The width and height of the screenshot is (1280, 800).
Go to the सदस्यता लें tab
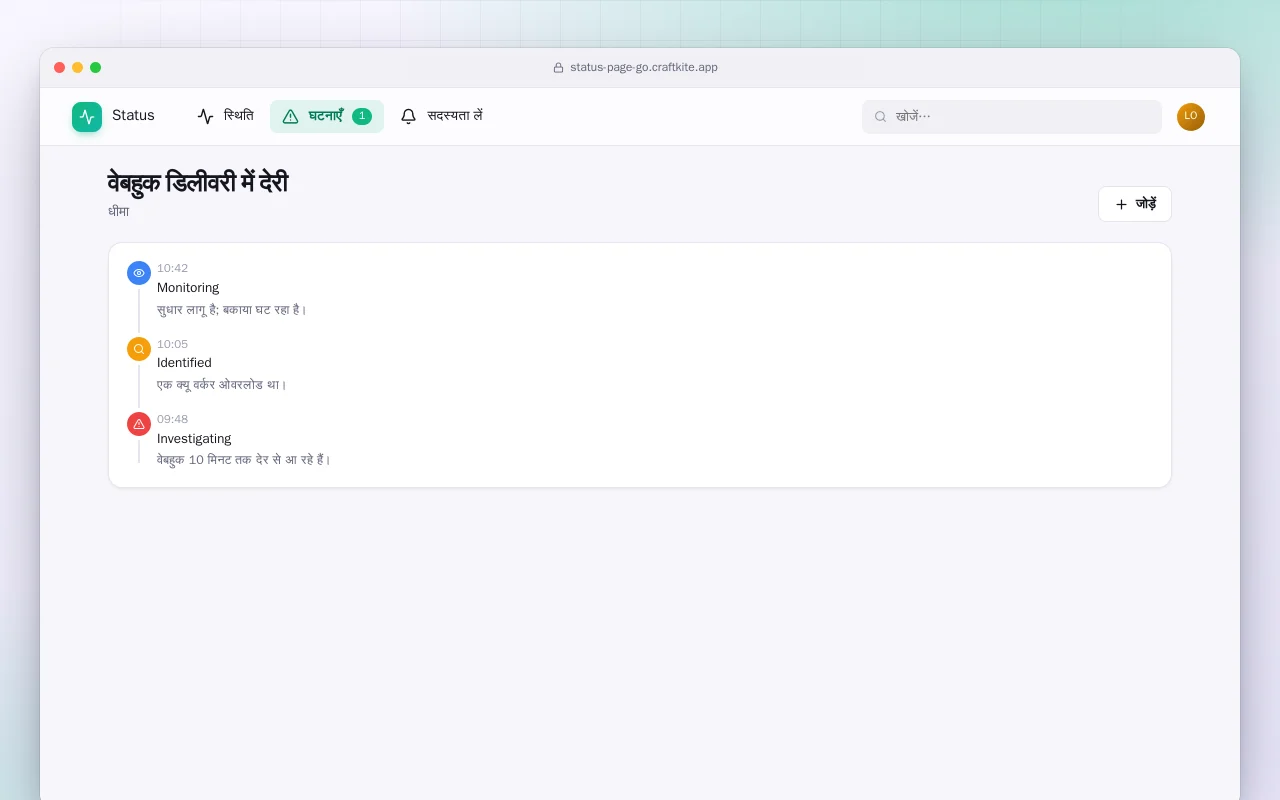(x=441, y=116)
